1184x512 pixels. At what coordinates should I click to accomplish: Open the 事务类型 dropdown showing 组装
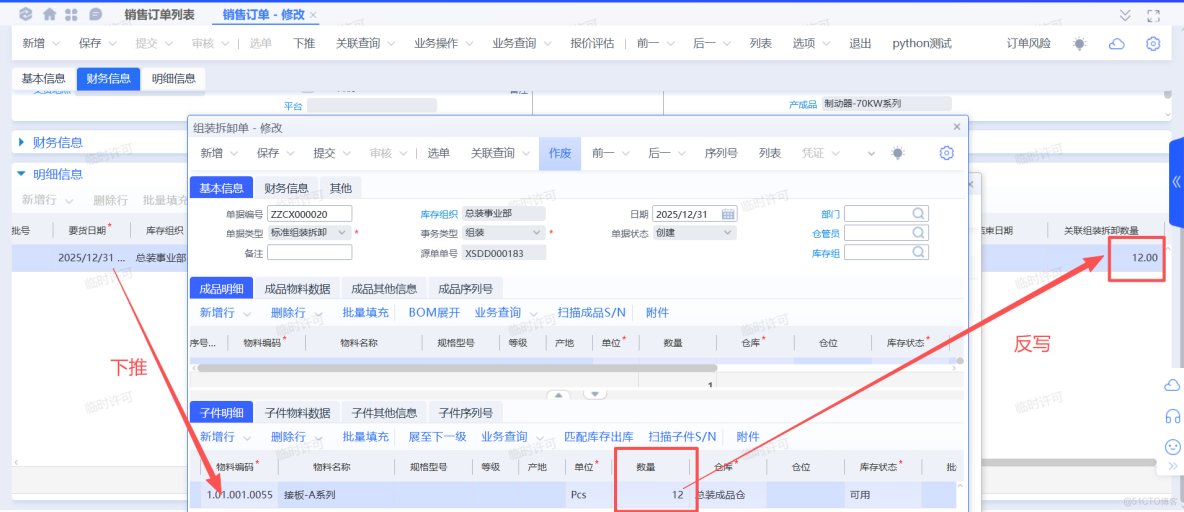click(504, 233)
